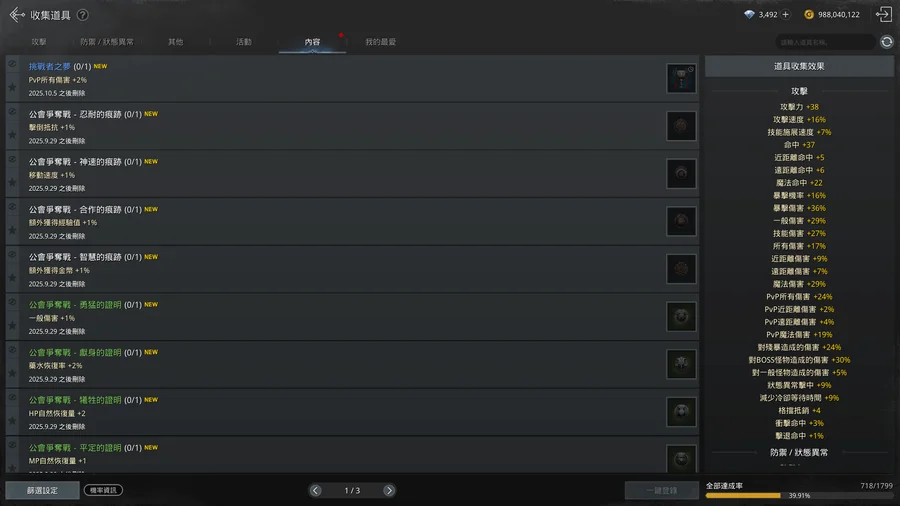900x506 pixels.
Task: Go to the previous page arrow
Action: coord(316,491)
